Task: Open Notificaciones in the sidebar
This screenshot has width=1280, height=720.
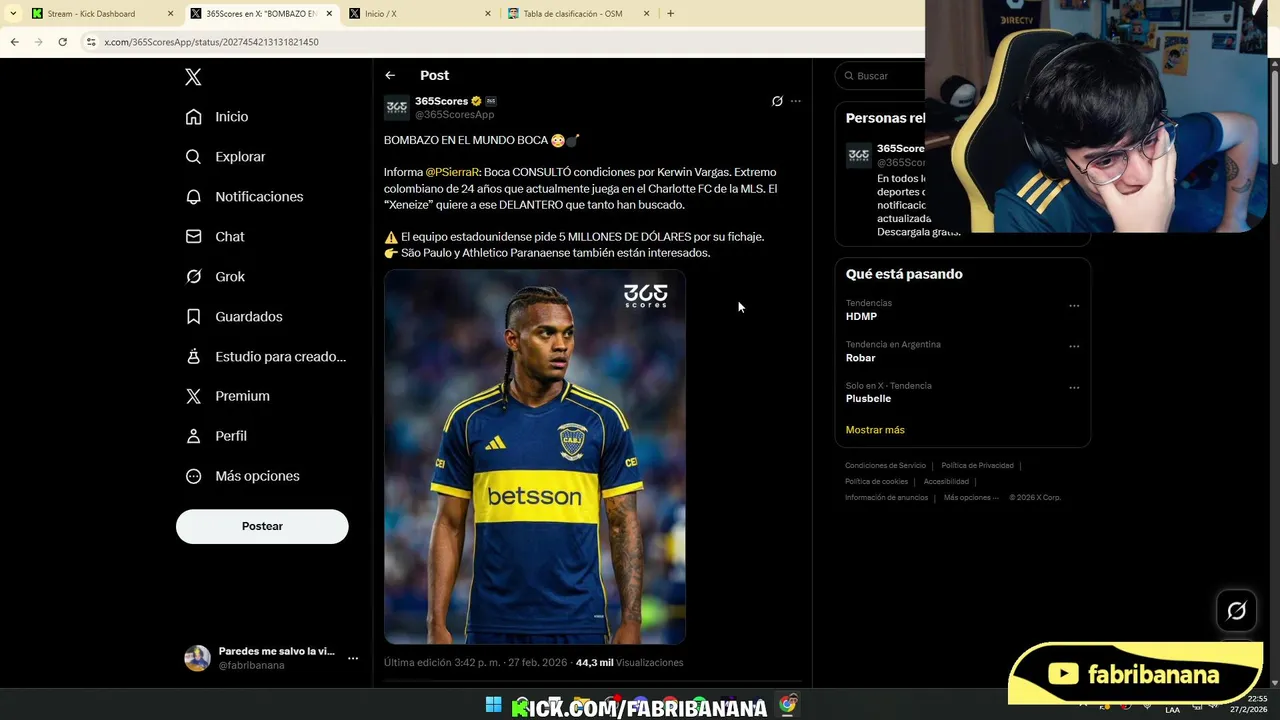Action: point(244,197)
